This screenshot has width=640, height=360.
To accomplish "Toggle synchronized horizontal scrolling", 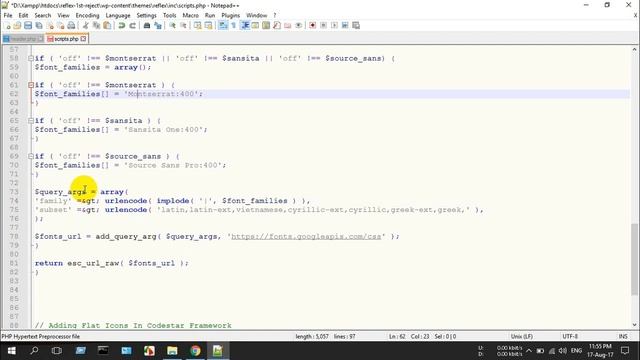I will tap(208, 25).
